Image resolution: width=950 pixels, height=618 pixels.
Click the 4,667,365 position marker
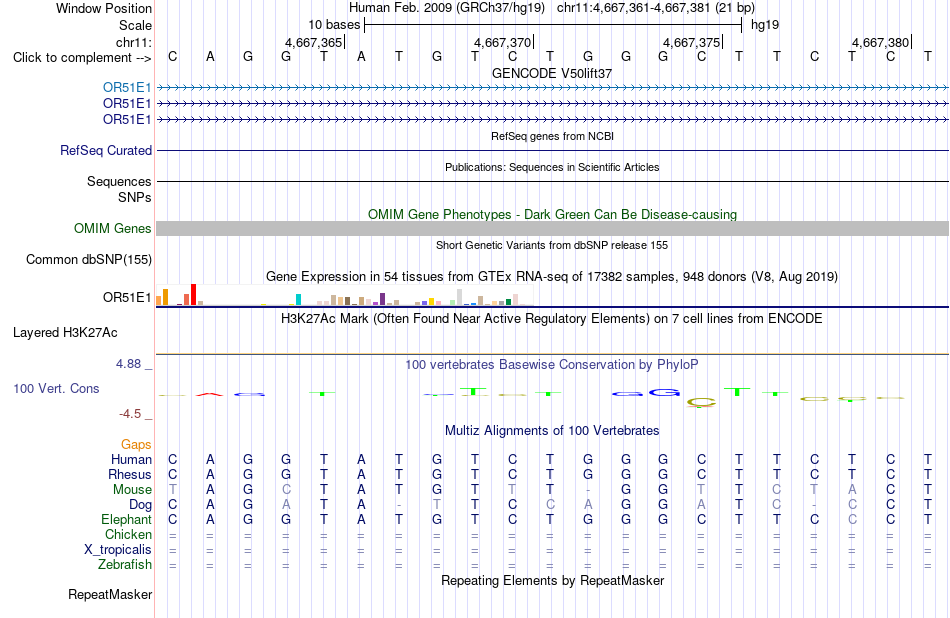314,42
